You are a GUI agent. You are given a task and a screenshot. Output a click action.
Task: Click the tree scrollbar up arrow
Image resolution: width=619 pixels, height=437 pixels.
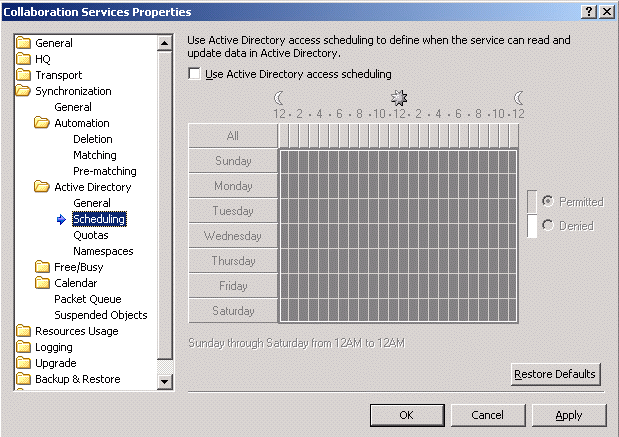[x=165, y=43]
